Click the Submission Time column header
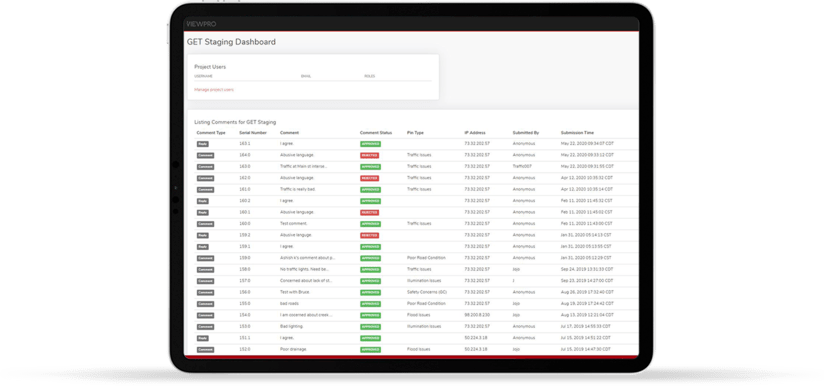Image resolution: width=824 pixels, height=386 pixels. [578, 133]
